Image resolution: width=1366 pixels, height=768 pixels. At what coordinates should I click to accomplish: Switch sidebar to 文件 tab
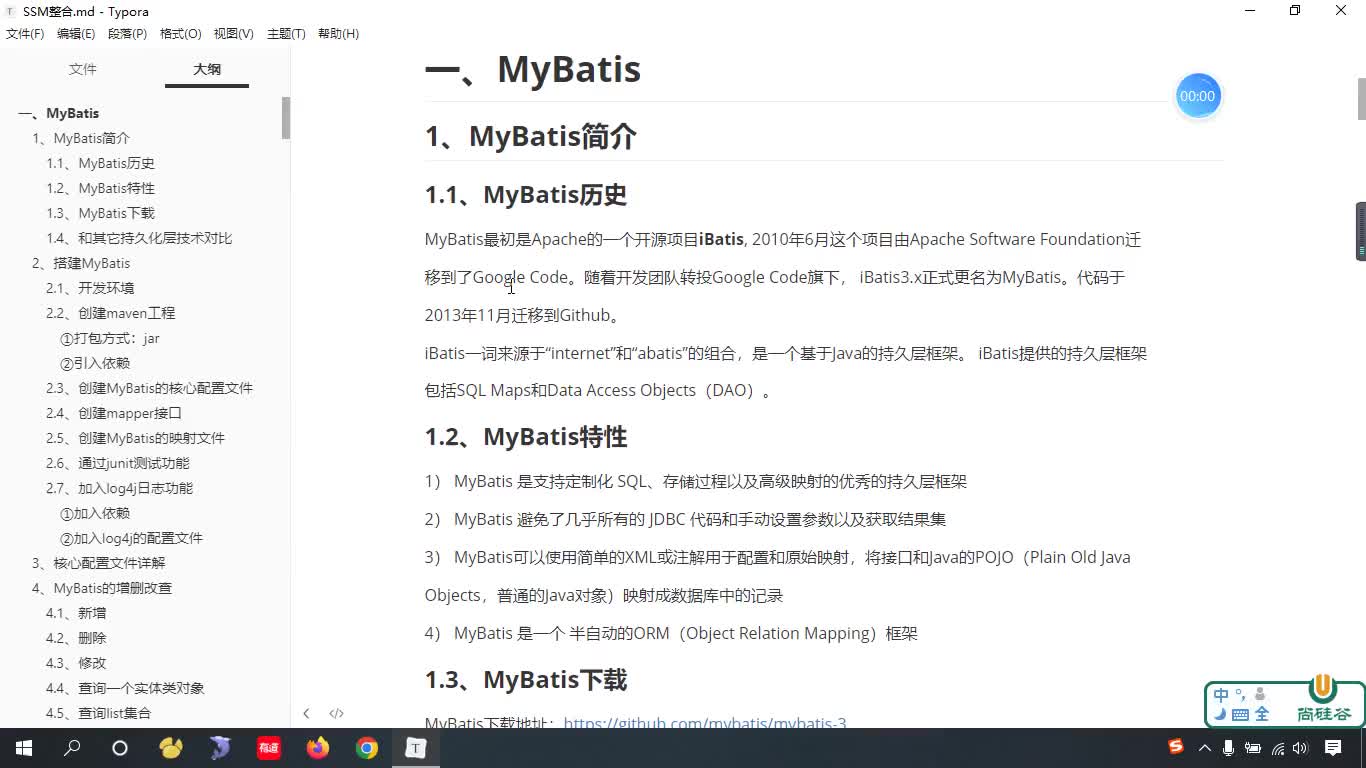pyautogui.click(x=82, y=69)
